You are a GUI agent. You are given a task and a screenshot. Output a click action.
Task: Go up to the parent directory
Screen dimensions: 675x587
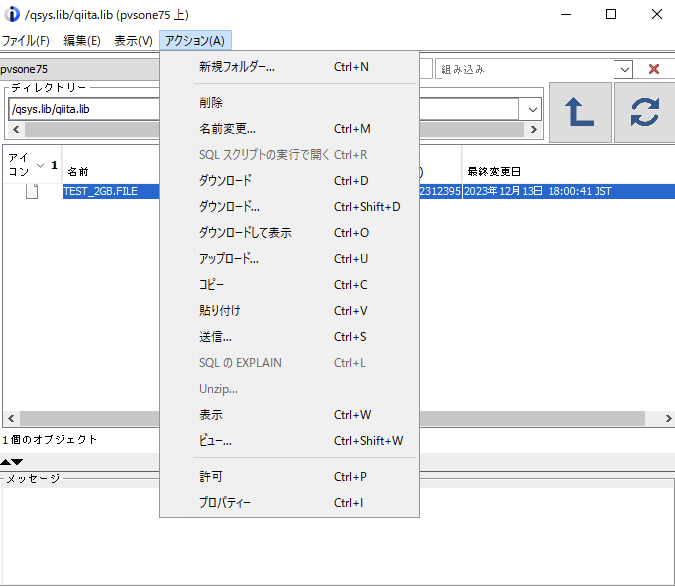tap(580, 112)
